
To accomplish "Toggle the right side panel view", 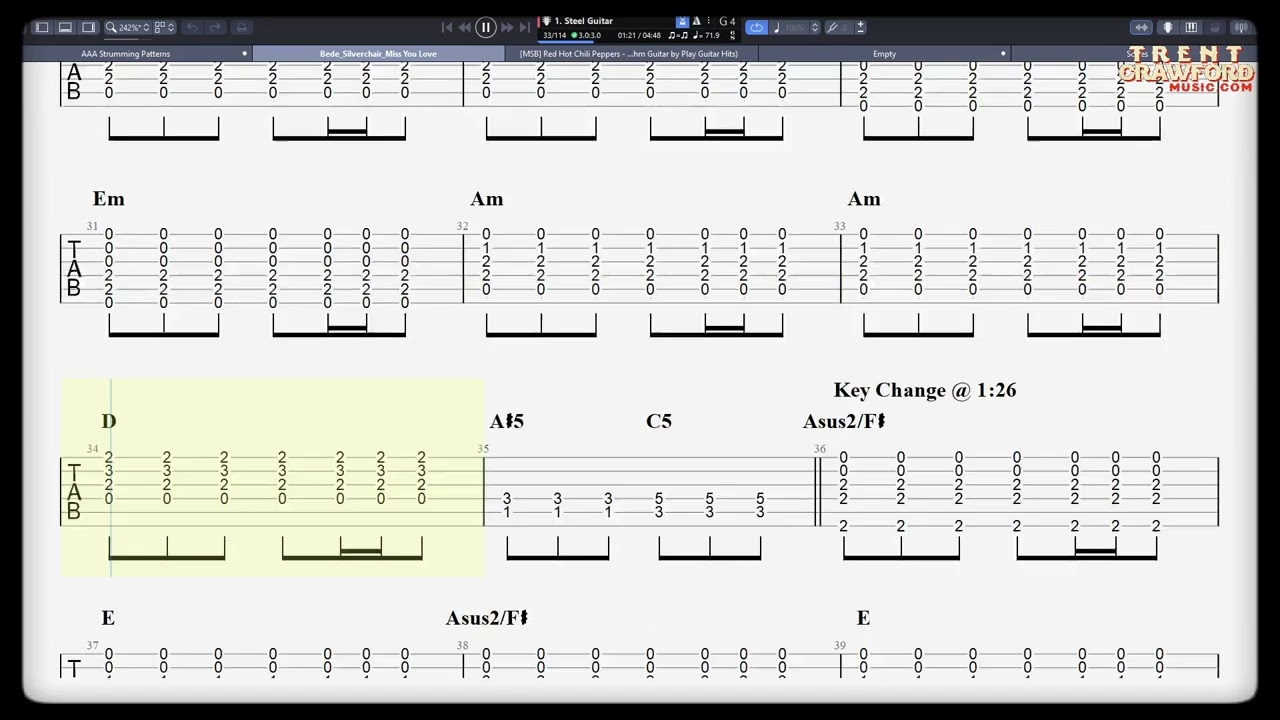I will coord(88,27).
